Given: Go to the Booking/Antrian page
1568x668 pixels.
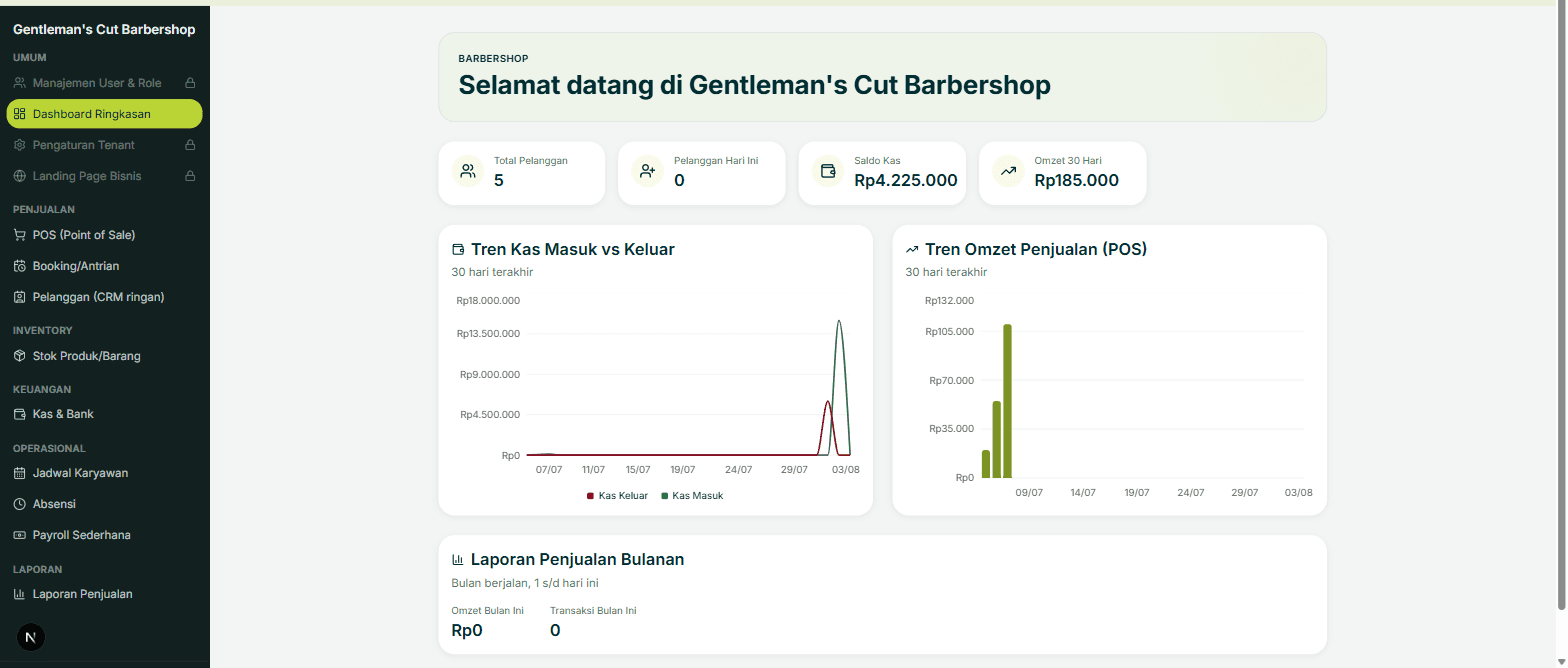Looking at the screenshot, I should point(104,266).
